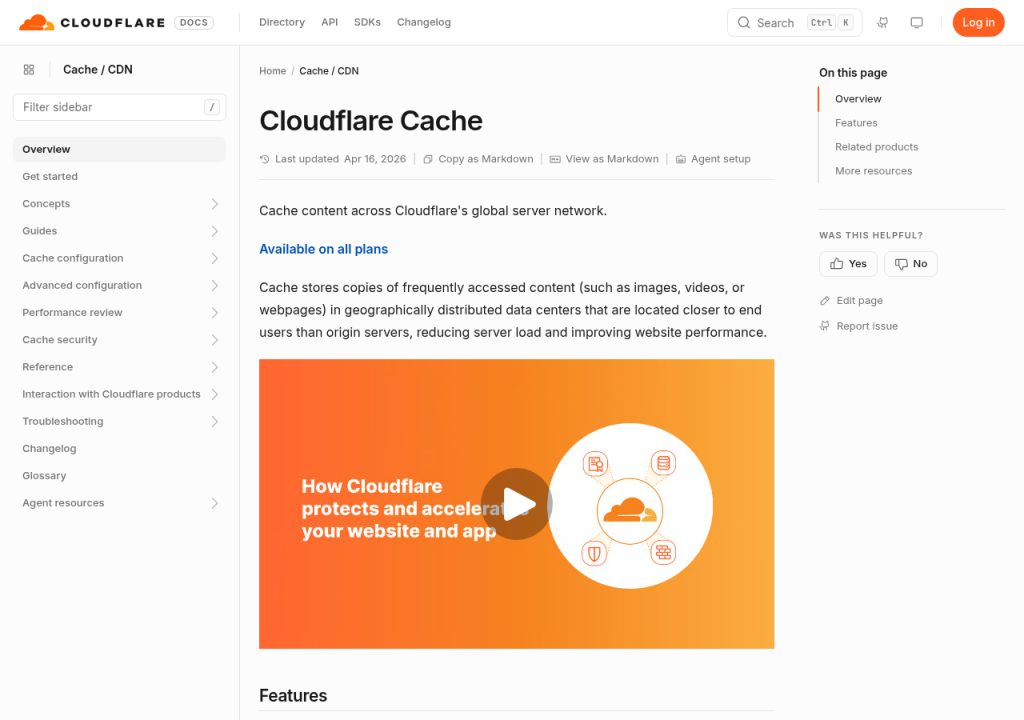Select Overview in the sidebar
Screen dimensions: 1024x720
120,149
